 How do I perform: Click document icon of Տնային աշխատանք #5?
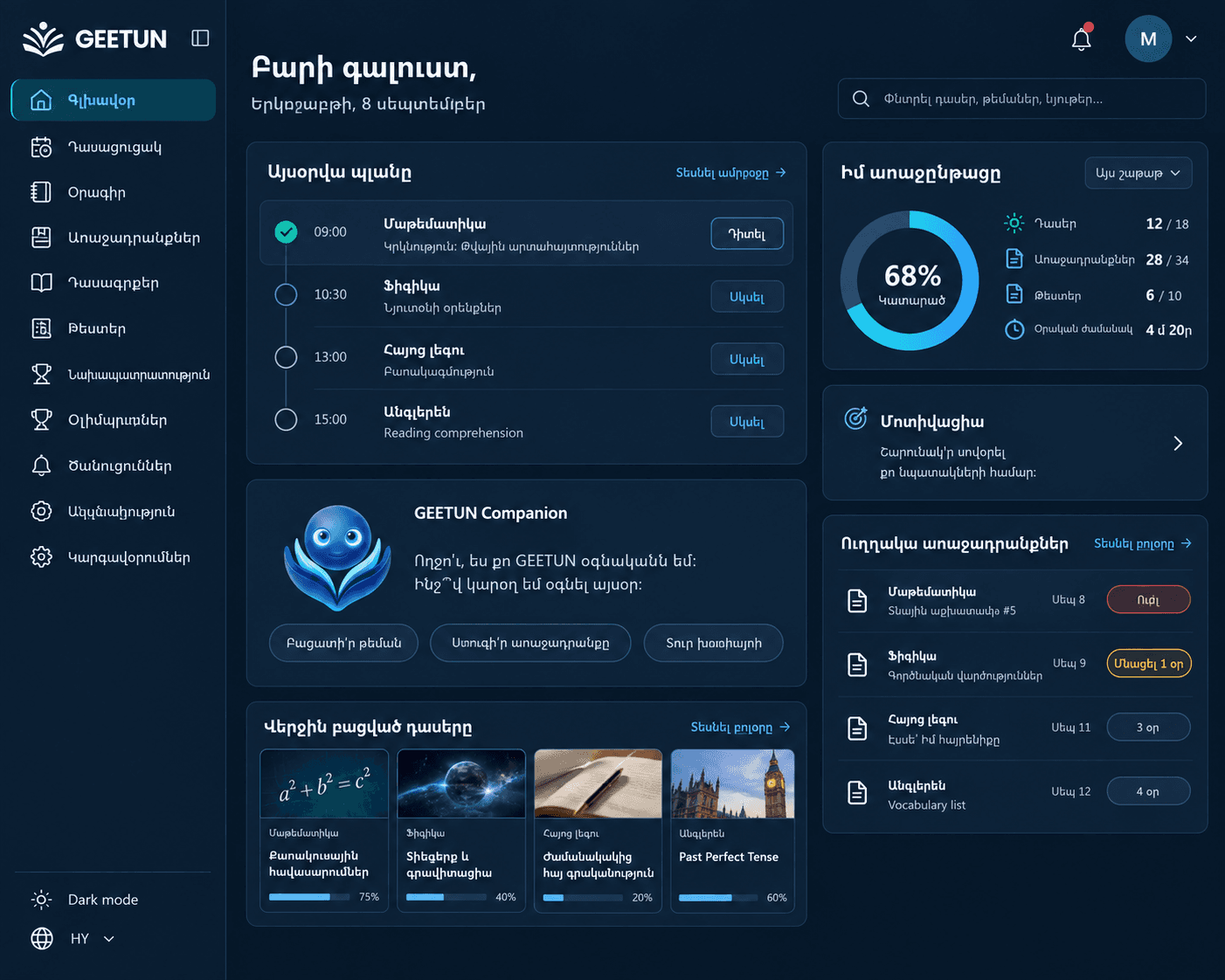click(x=857, y=600)
